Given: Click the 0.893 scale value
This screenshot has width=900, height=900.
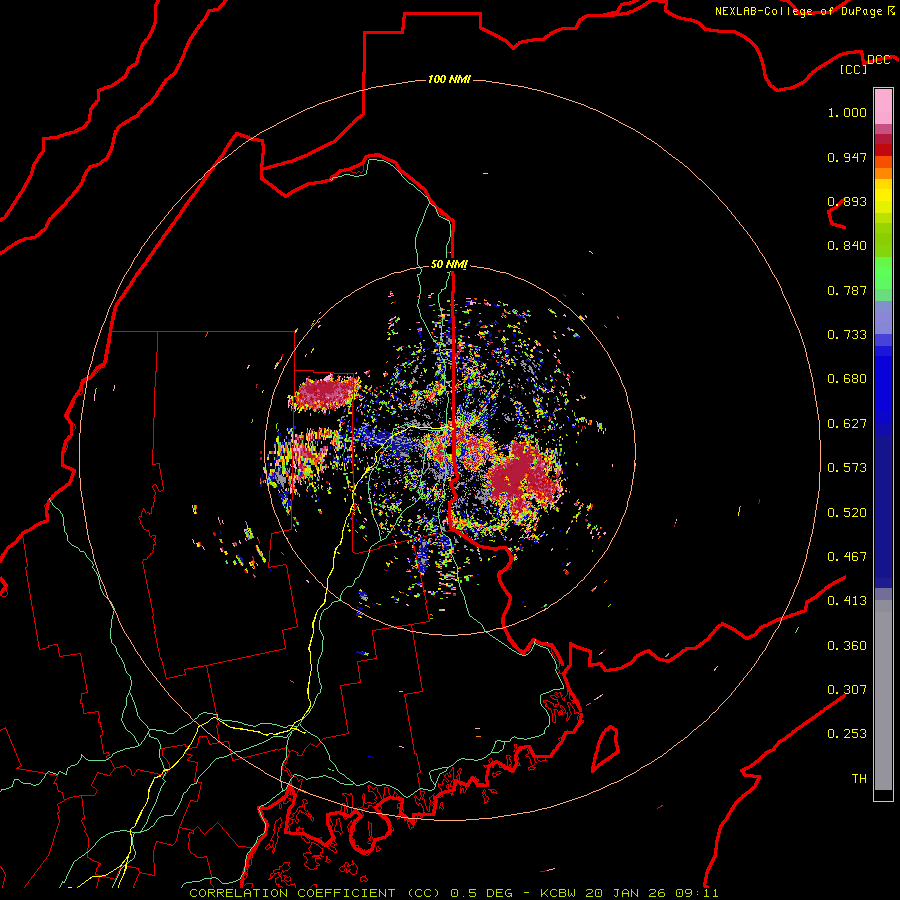Looking at the screenshot, I should tap(847, 201).
